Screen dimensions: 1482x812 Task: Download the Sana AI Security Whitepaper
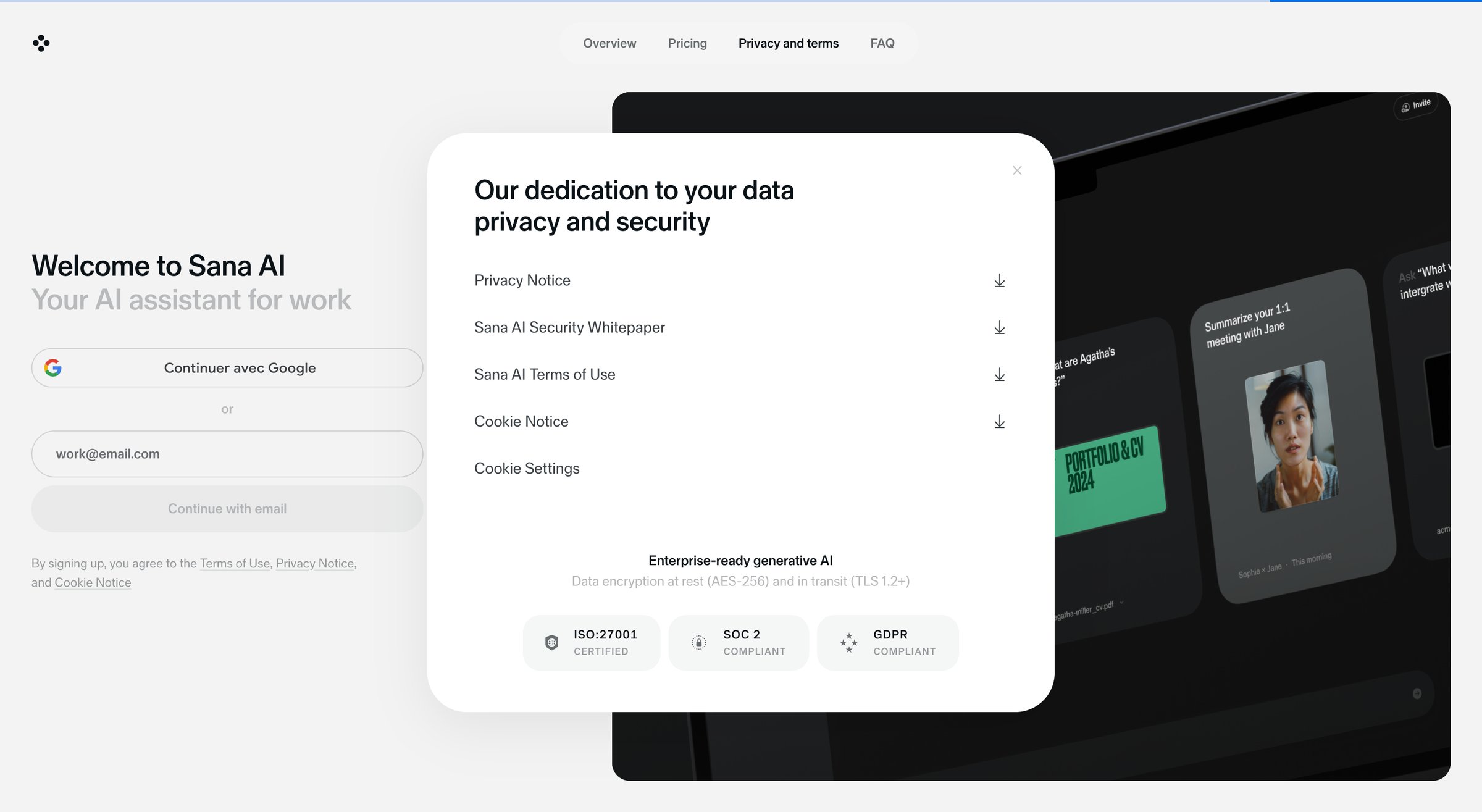click(x=1000, y=328)
